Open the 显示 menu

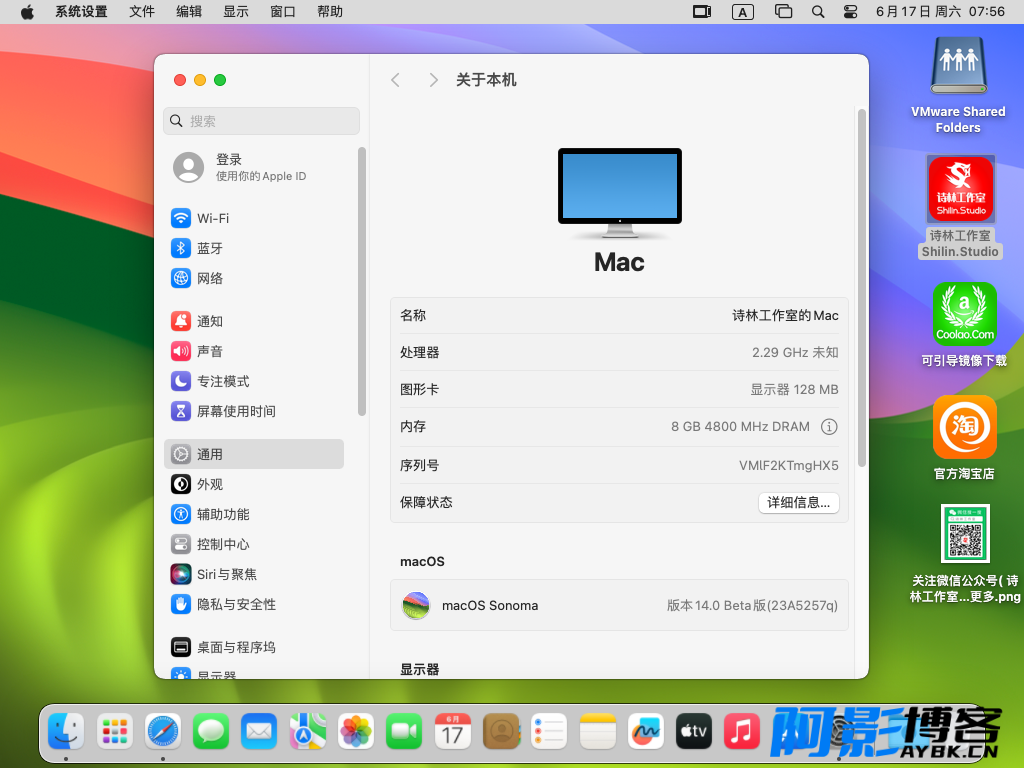[x=236, y=12]
